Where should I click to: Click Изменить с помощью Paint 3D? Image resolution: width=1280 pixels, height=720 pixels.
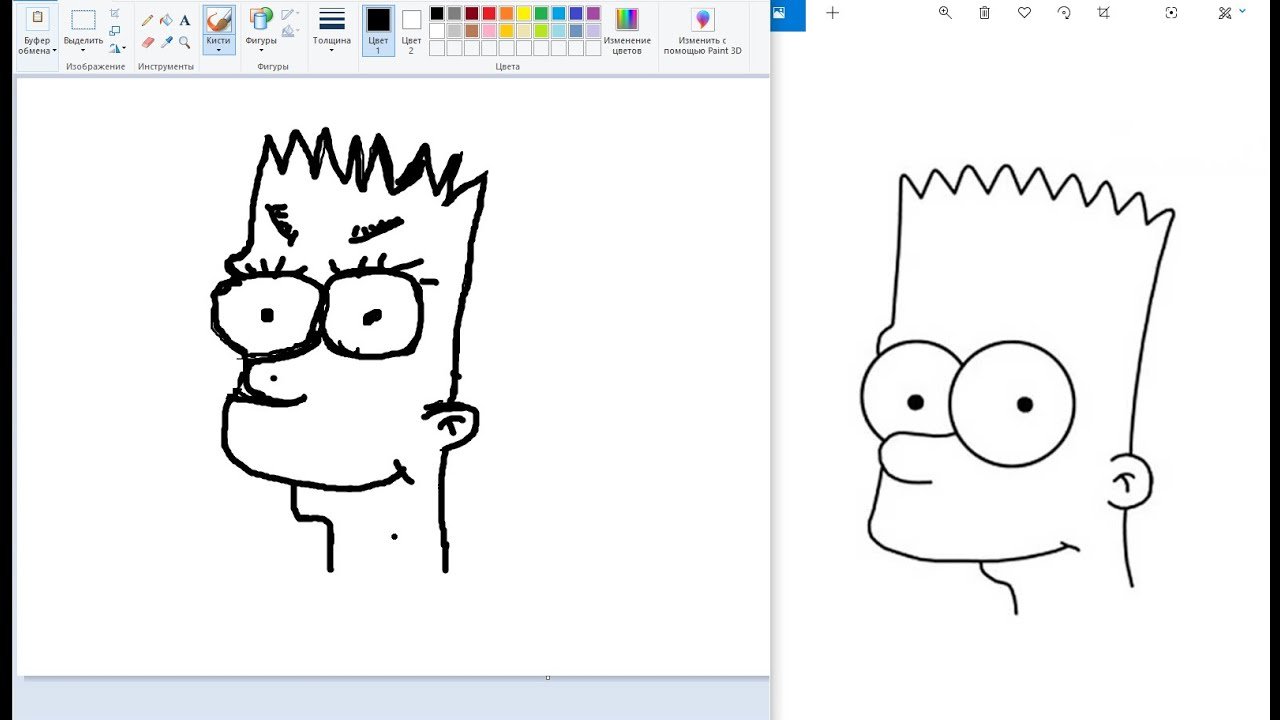click(x=703, y=30)
